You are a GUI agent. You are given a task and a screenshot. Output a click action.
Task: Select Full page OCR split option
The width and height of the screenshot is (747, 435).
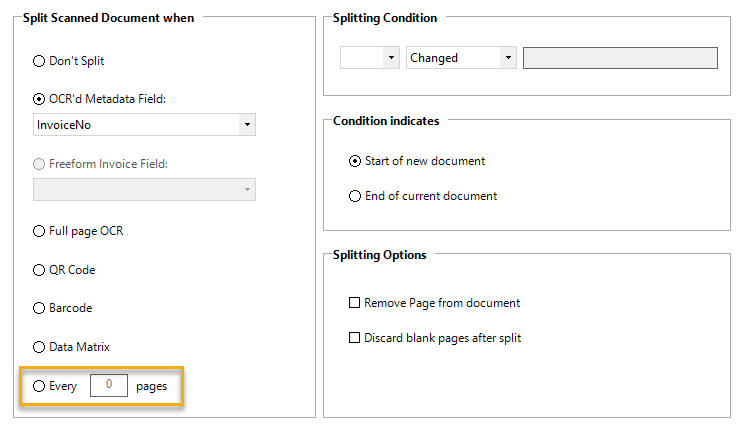click(40, 231)
